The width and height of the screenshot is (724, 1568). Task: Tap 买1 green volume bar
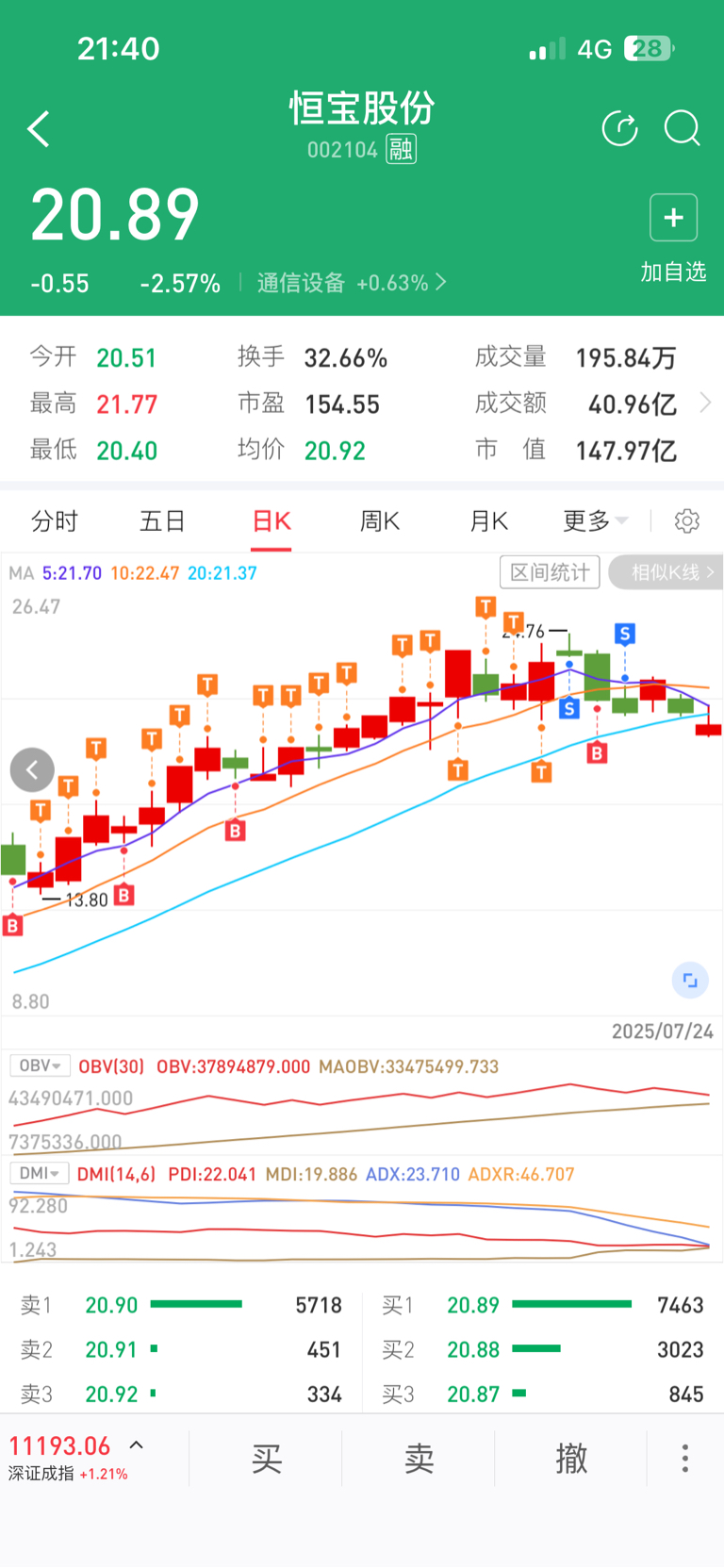571,1304
